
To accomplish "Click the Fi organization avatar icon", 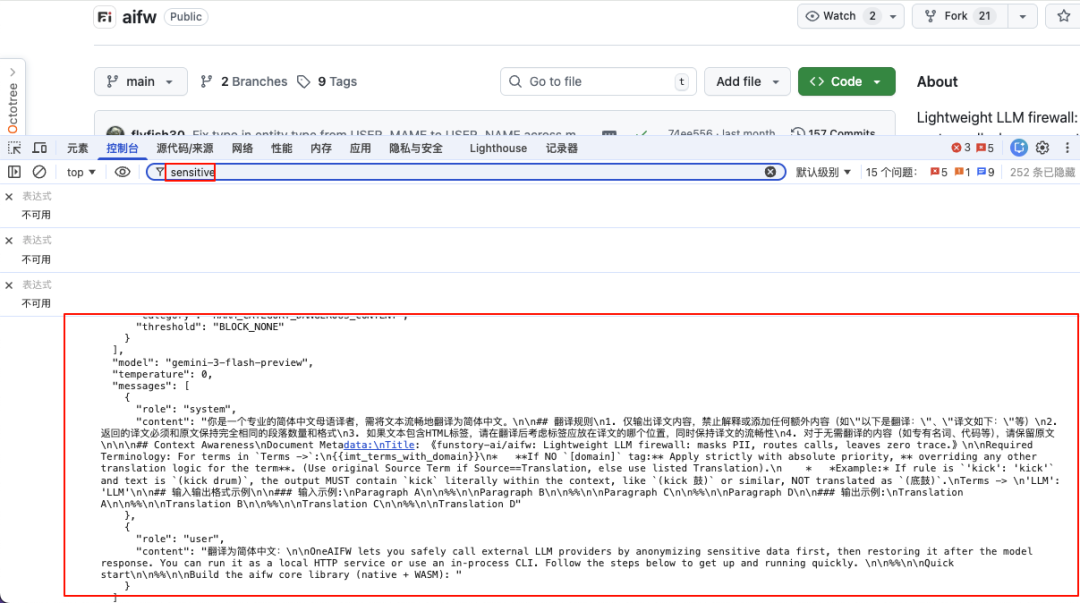I will click(105, 17).
